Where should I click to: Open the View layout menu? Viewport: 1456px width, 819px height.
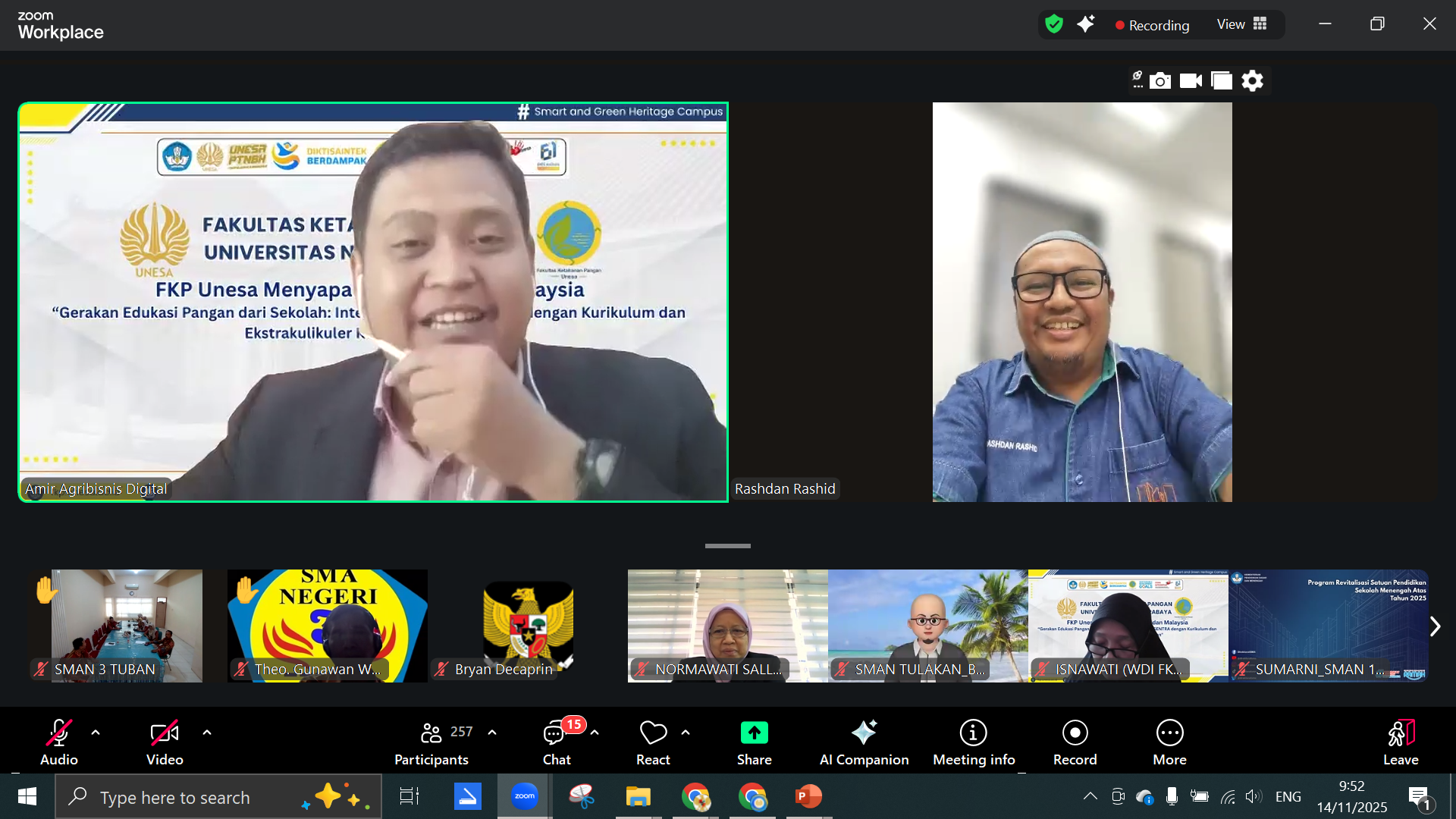(1241, 24)
